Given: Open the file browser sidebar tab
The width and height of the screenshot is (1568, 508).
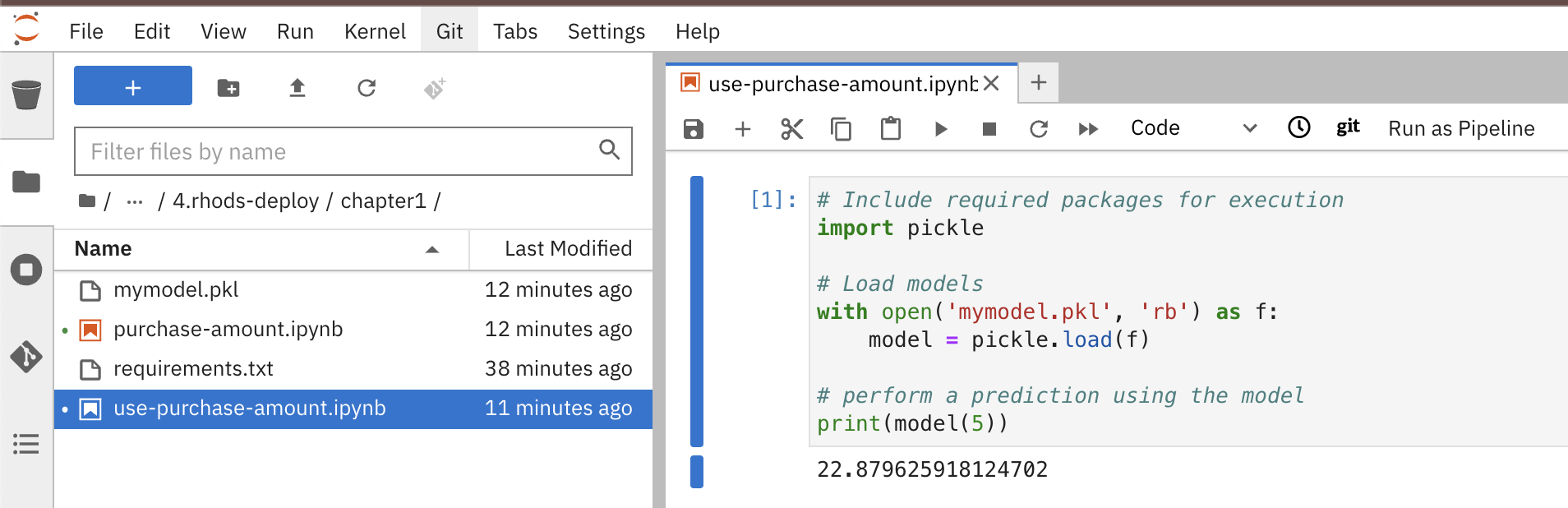Looking at the screenshot, I should 26,182.
